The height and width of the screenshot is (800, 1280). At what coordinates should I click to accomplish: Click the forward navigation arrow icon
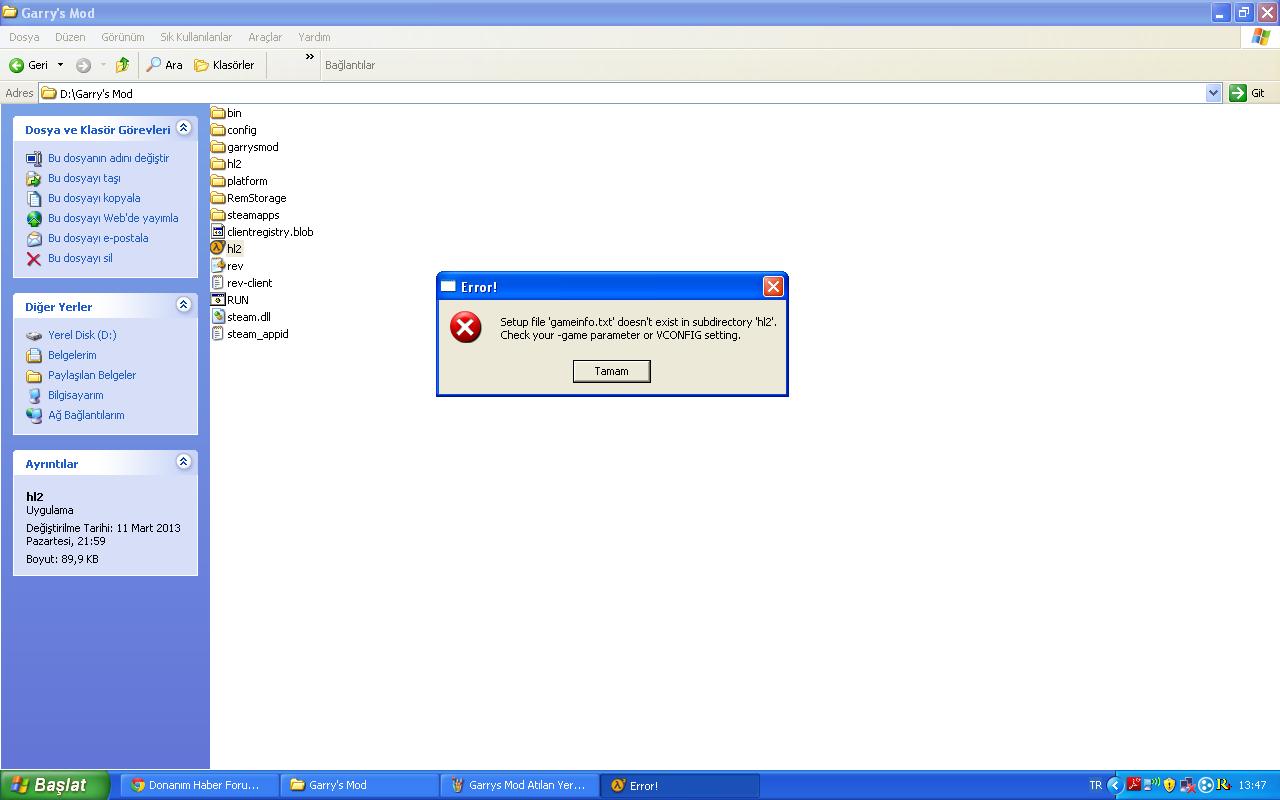click(x=84, y=65)
